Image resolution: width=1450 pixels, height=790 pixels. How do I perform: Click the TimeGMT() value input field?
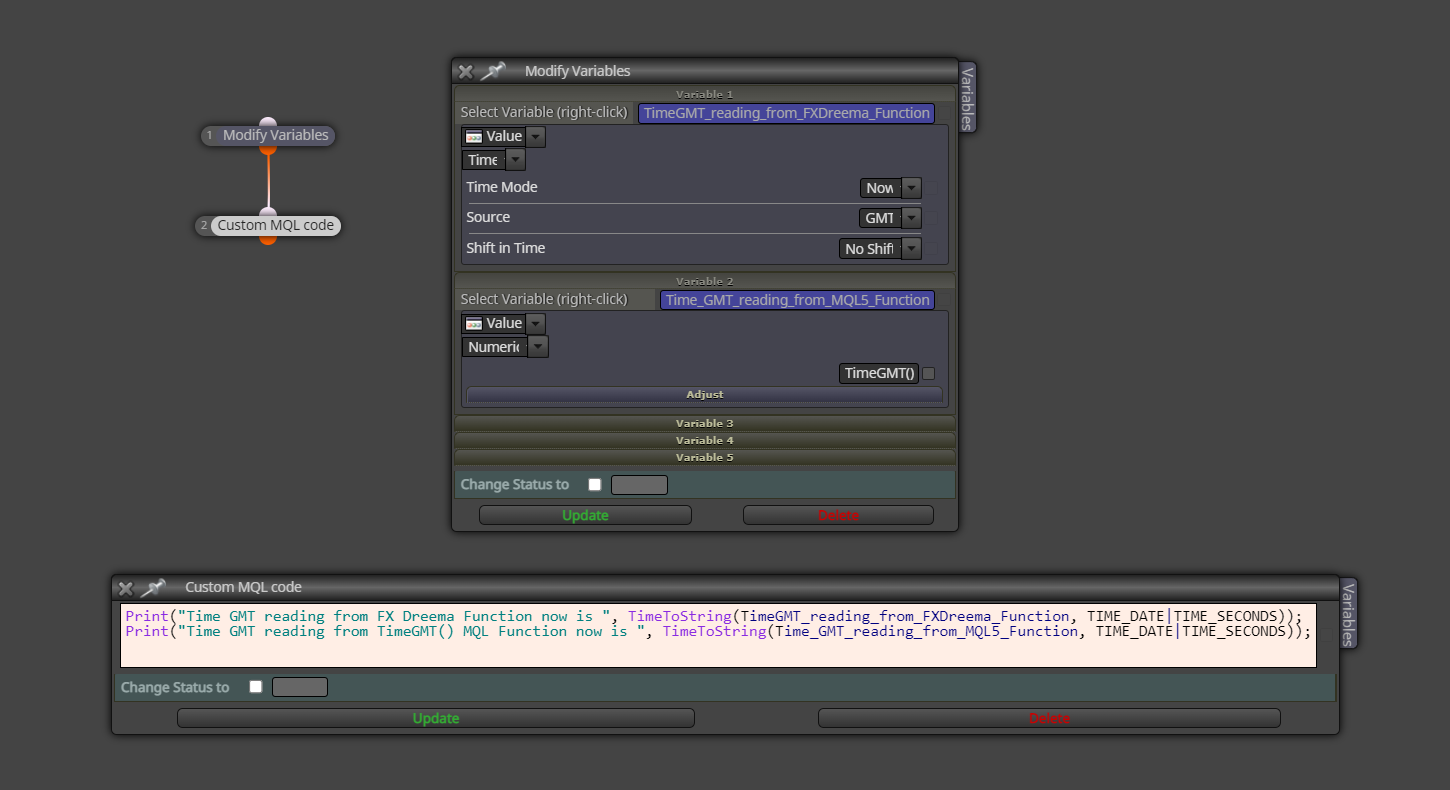point(879,373)
